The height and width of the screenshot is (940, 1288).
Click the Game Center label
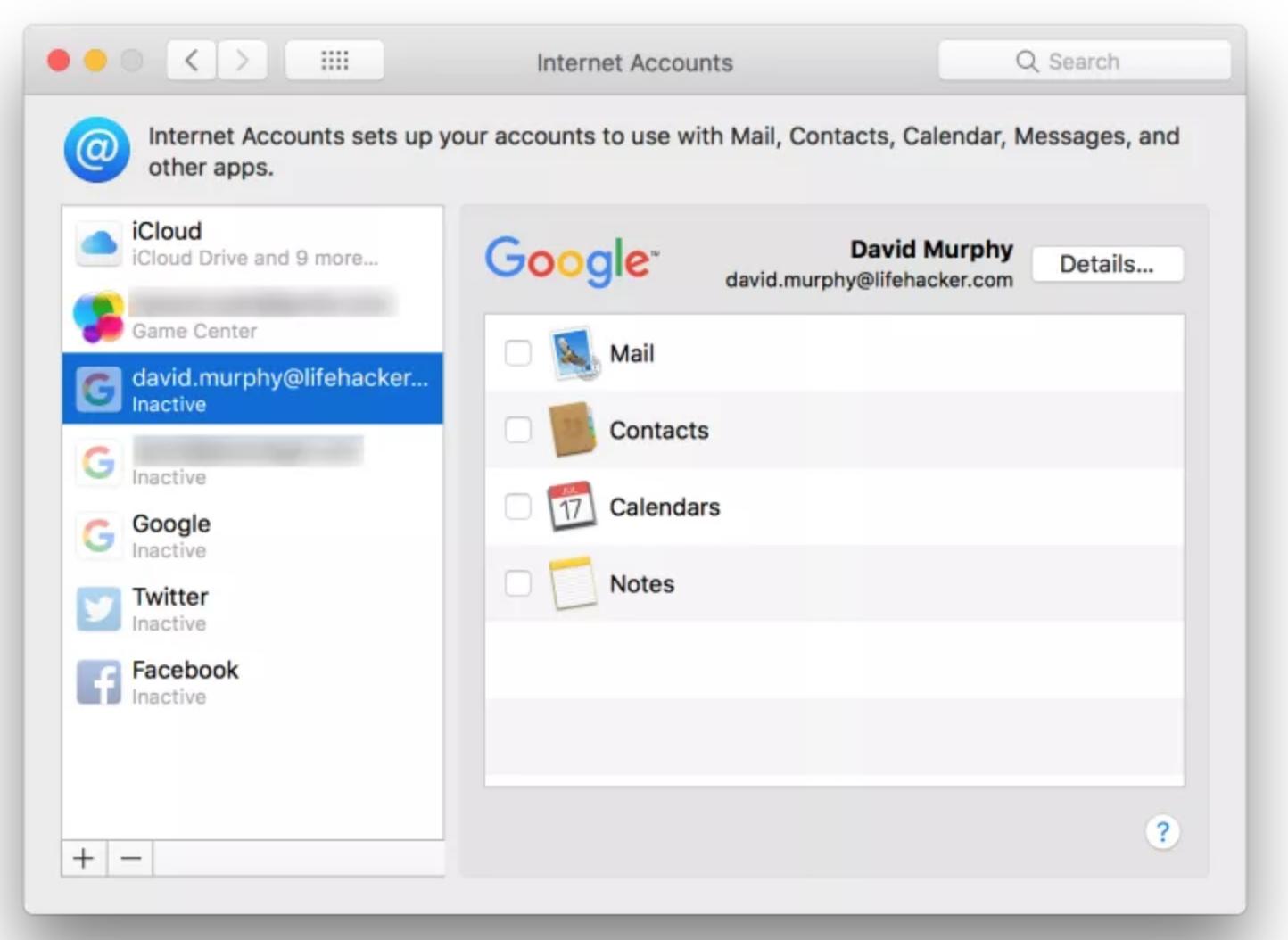click(194, 331)
